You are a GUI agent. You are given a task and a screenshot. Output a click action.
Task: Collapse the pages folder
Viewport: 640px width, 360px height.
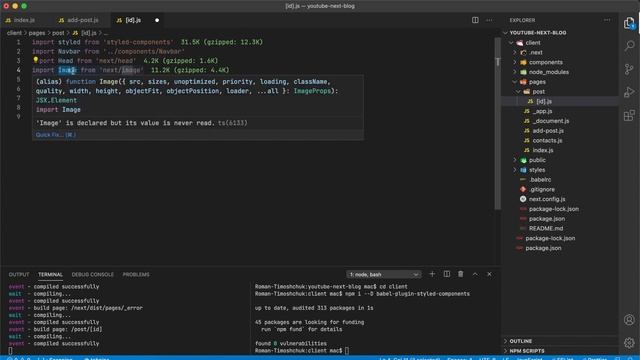[515, 82]
